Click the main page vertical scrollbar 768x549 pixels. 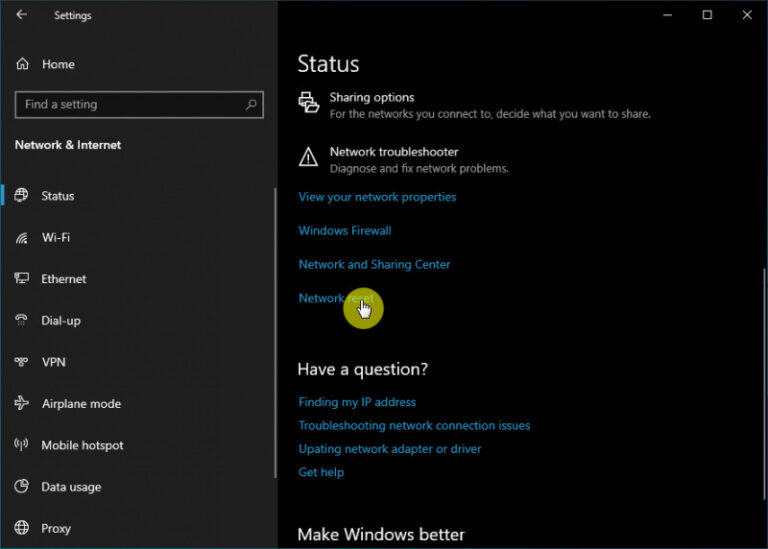pyautogui.click(x=764, y=384)
